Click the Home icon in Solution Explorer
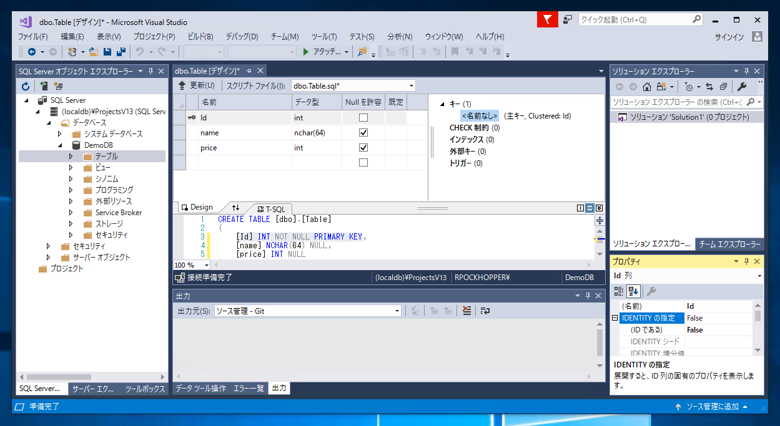 (x=647, y=87)
